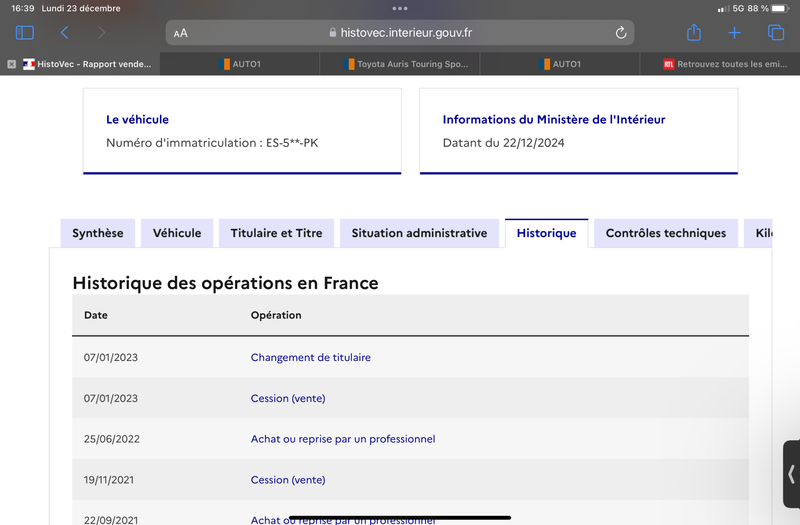Open Achat ou reprise par un professionnel 25/06/2022
This screenshot has width=800, height=525.
coord(343,439)
